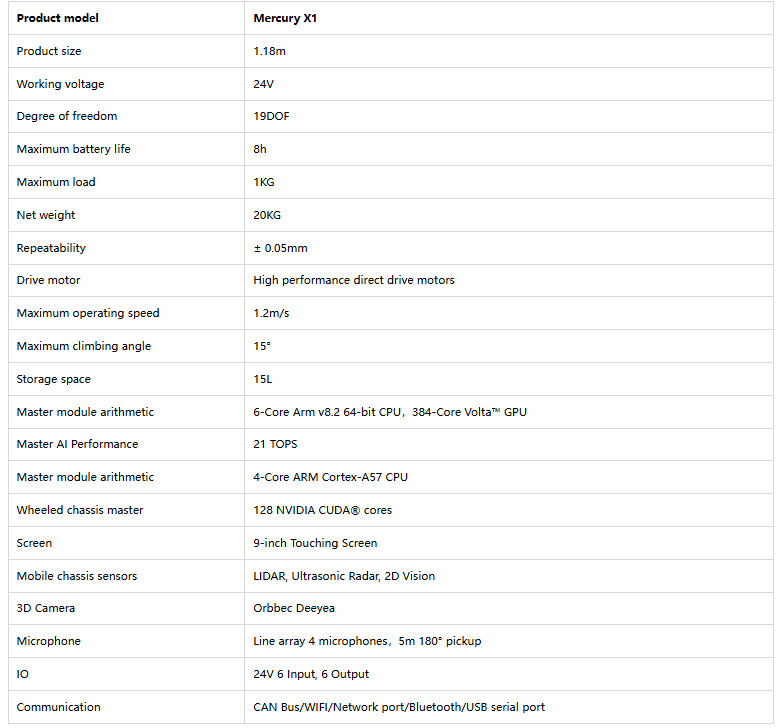
Task: Click the "Maximum climbing angle" label
Action: pyautogui.click(x=83, y=346)
